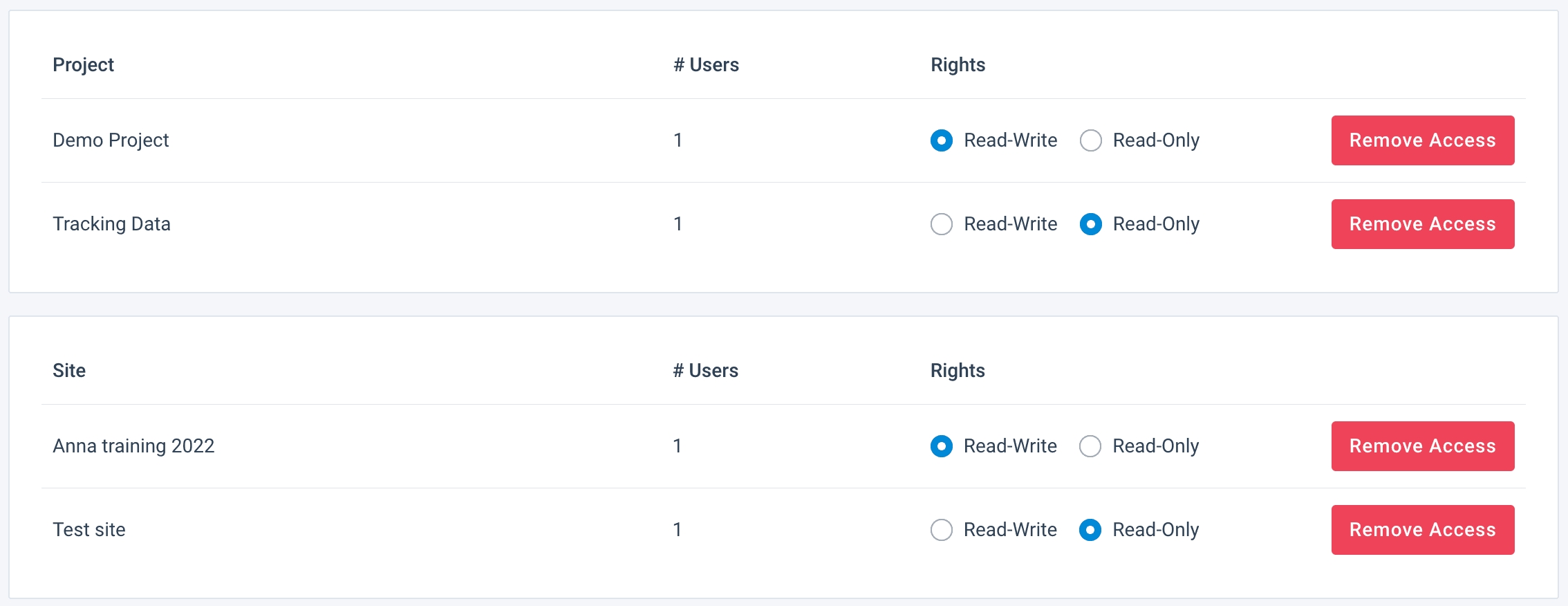Click the Demo Project row name
The image size is (1568, 606).
coord(111,140)
